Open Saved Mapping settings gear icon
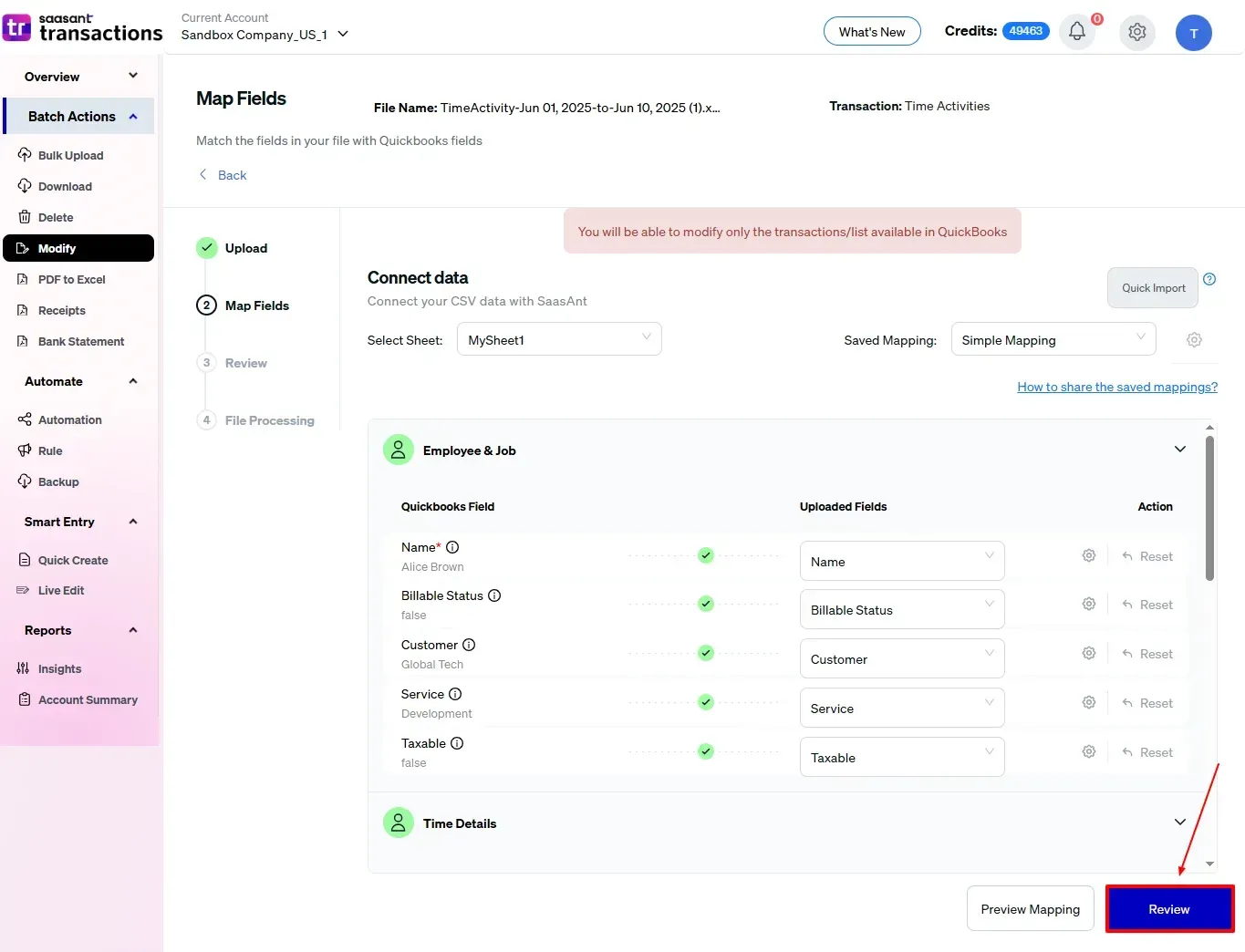The image size is (1245, 952). (1194, 339)
